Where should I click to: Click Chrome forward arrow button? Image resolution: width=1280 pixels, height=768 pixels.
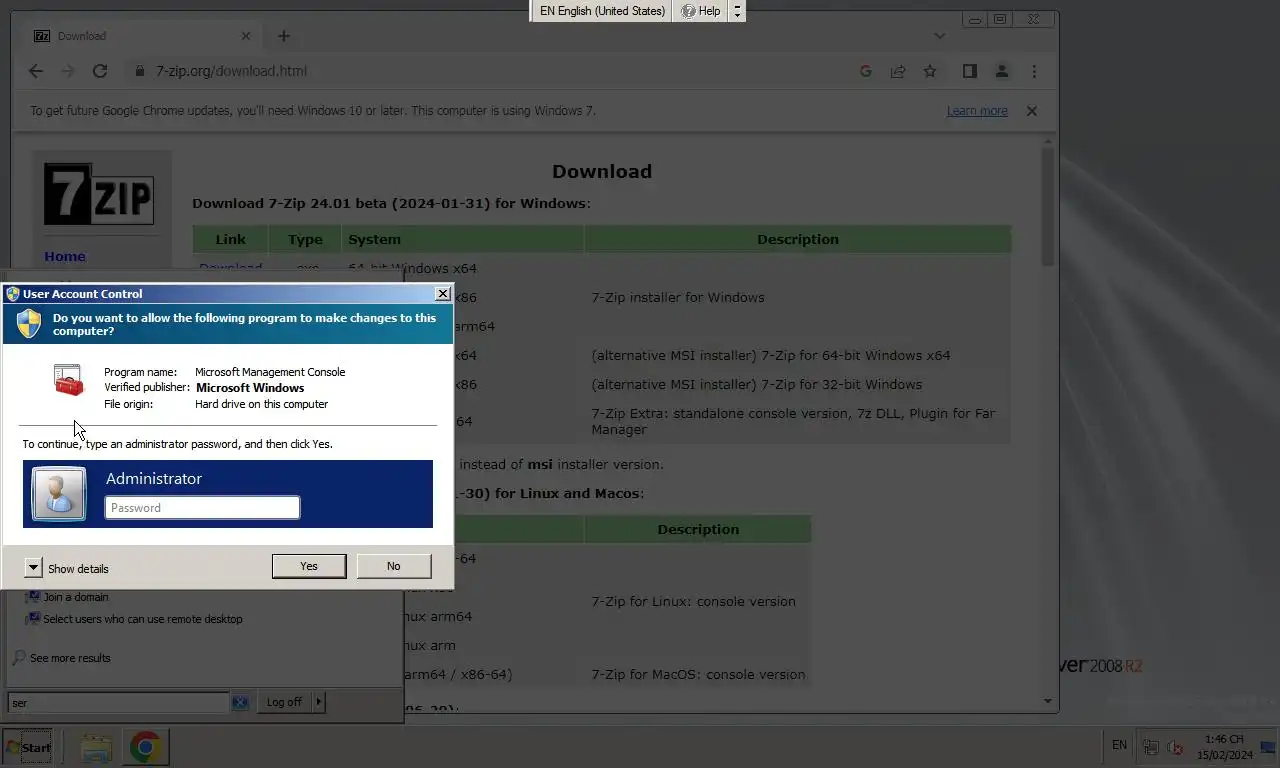tap(68, 71)
